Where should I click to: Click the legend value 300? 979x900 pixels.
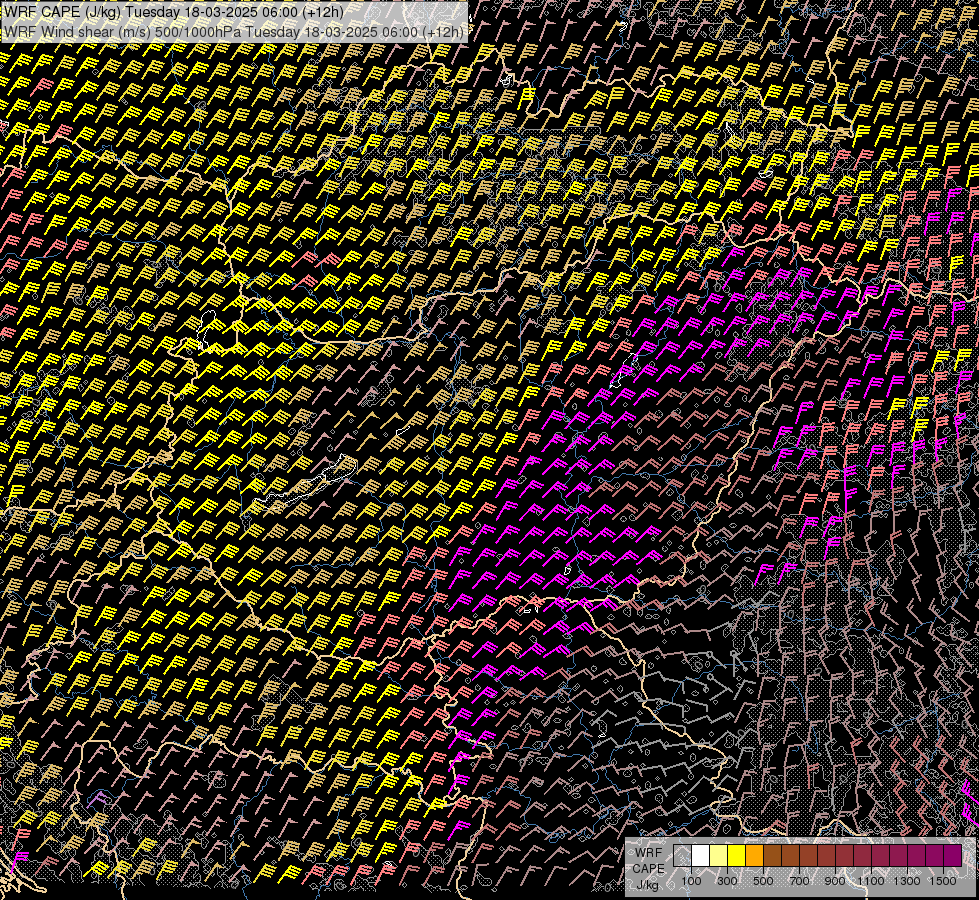click(727, 881)
